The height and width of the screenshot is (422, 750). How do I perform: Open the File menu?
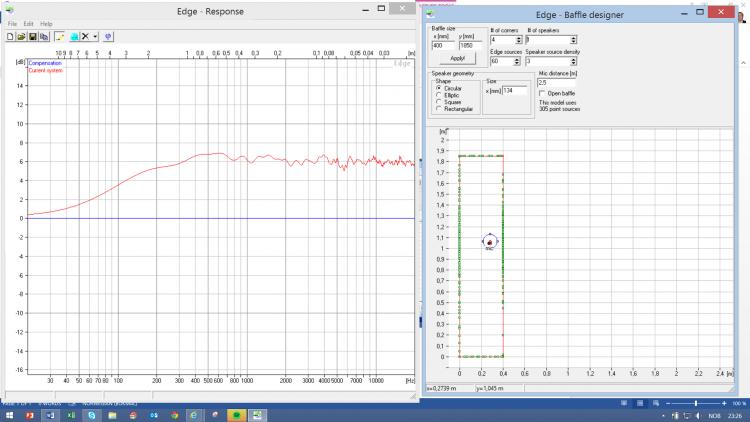[13, 23]
